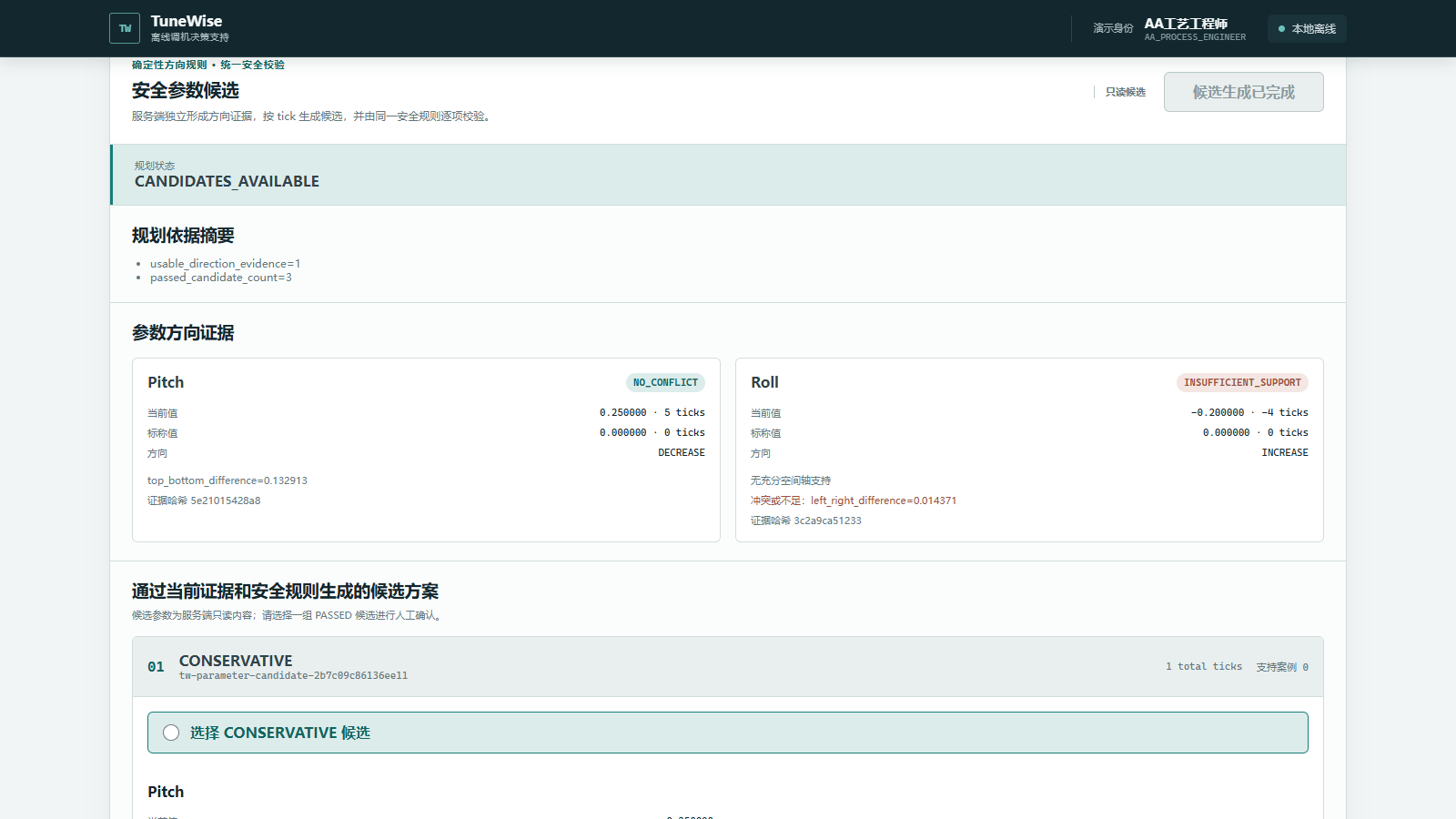Select the CONSERVATIVE candidate radio button

pos(171,733)
